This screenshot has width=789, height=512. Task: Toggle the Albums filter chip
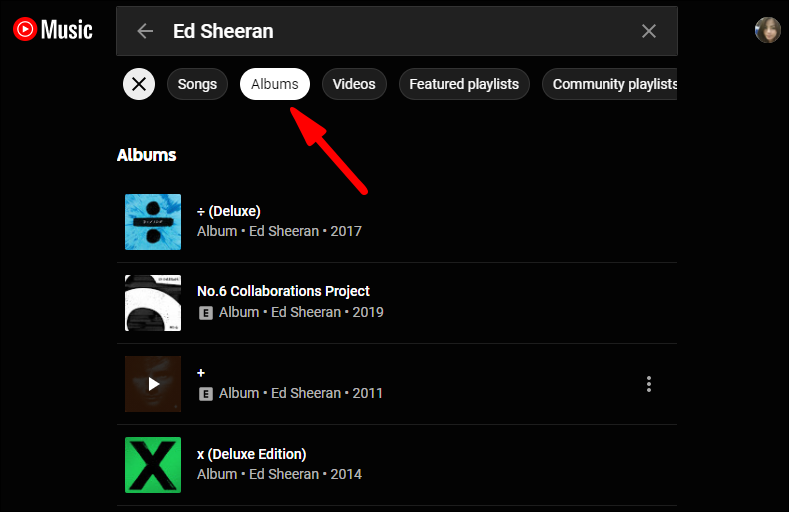coord(275,84)
